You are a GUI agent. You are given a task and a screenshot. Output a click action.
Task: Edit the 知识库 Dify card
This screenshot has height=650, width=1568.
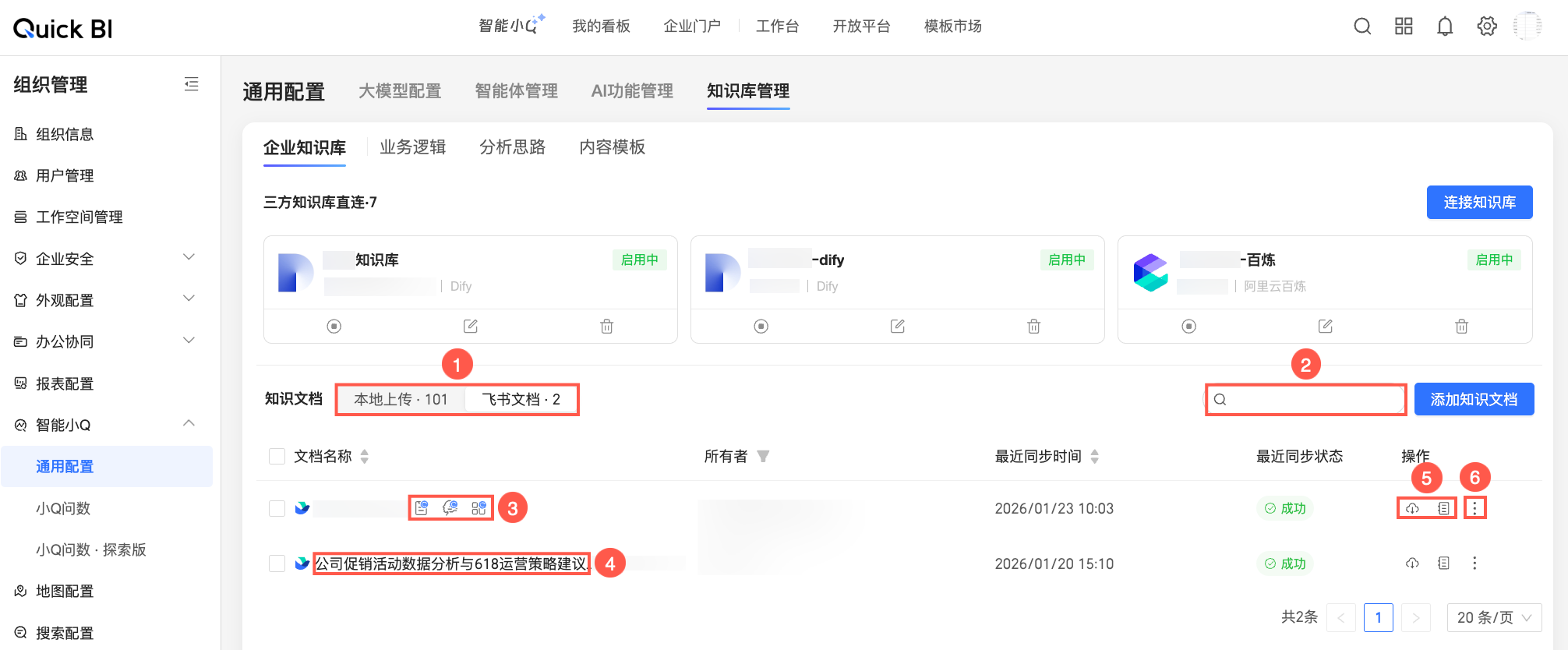pos(471,326)
